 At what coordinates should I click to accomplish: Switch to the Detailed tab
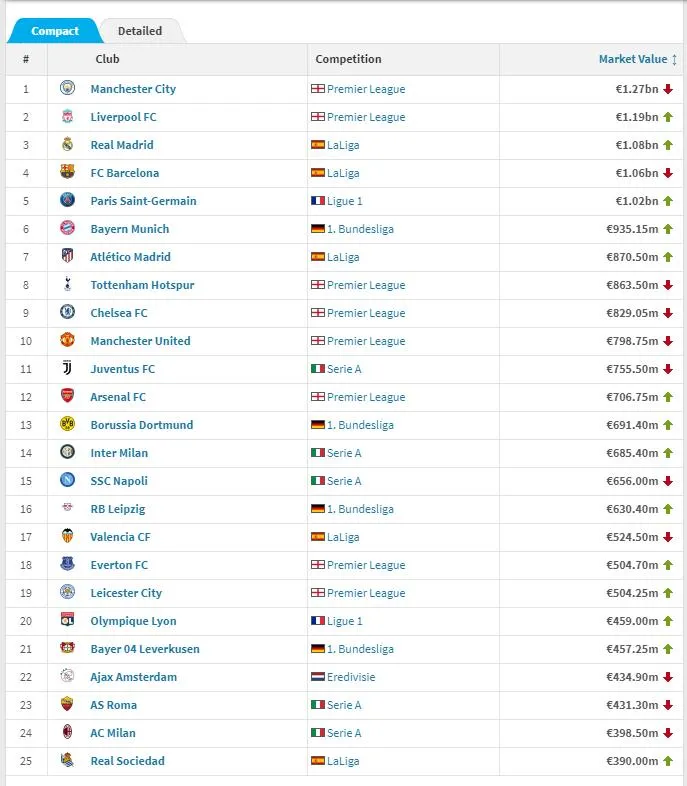pyautogui.click(x=140, y=31)
